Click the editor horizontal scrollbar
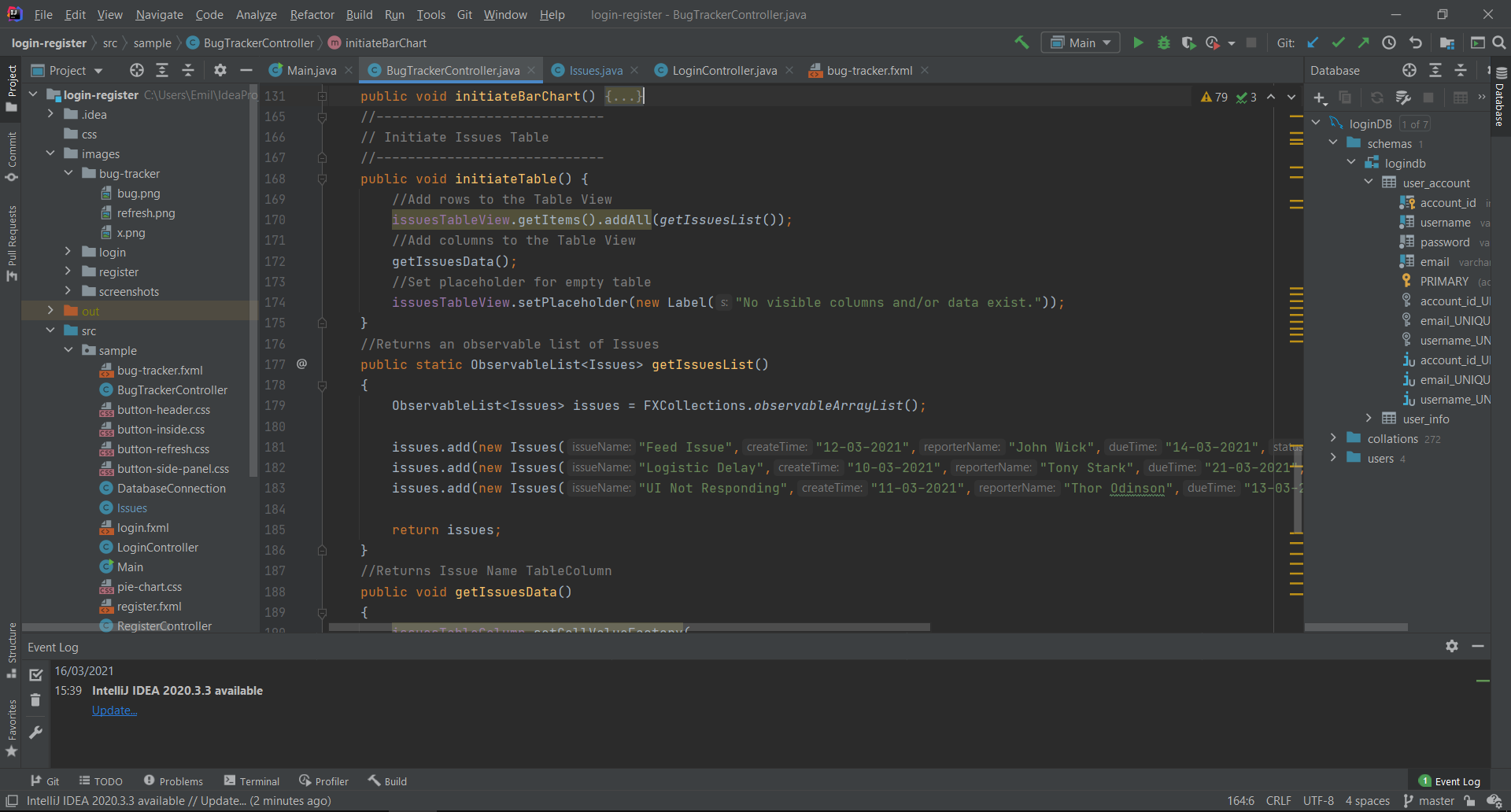 630,627
